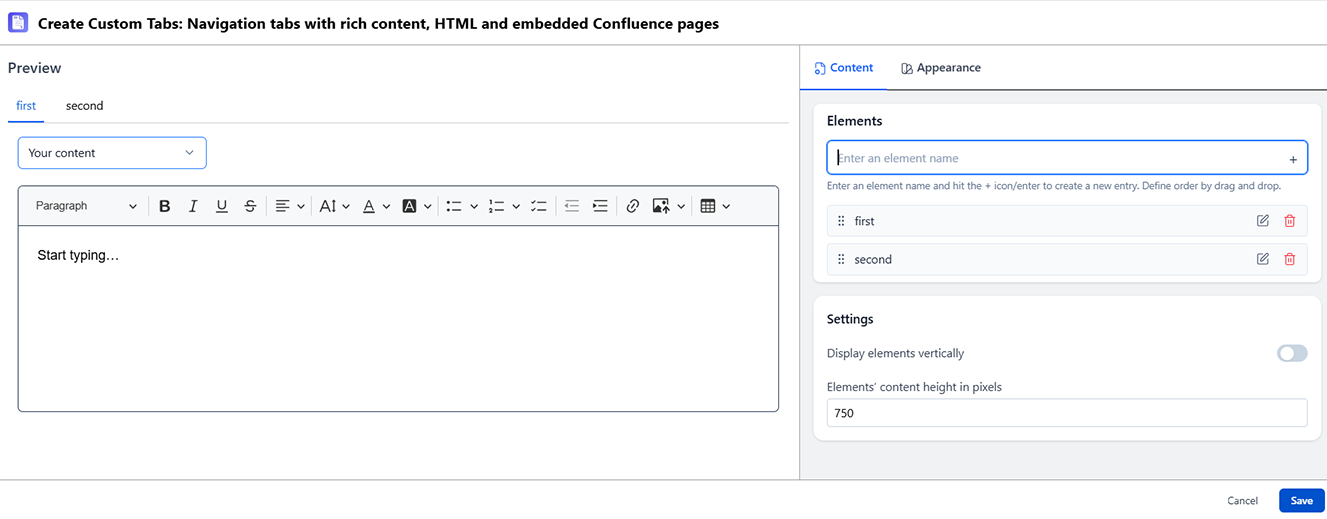This screenshot has height=519, width=1327.
Task: Insert a numbered list
Action: click(496, 206)
